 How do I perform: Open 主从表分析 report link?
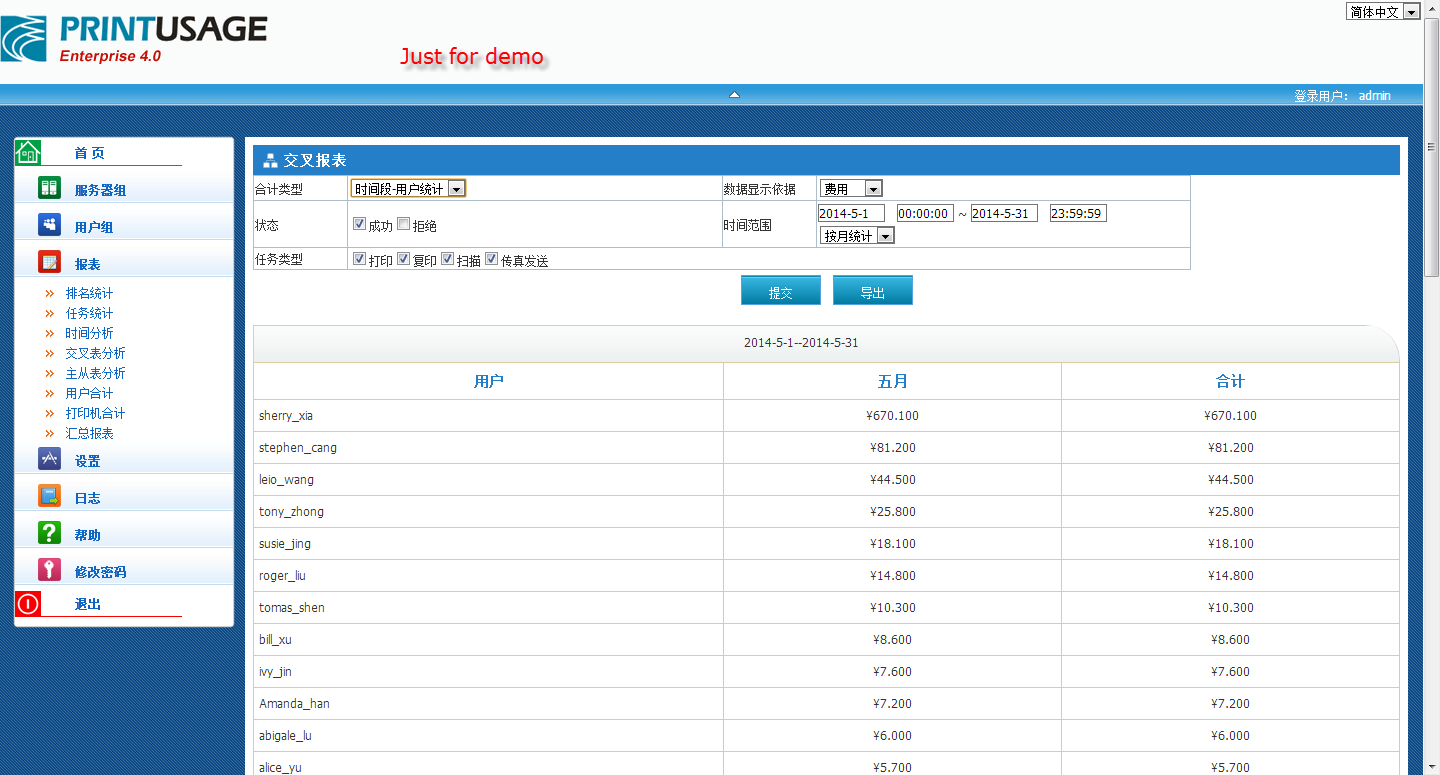pos(96,373)
